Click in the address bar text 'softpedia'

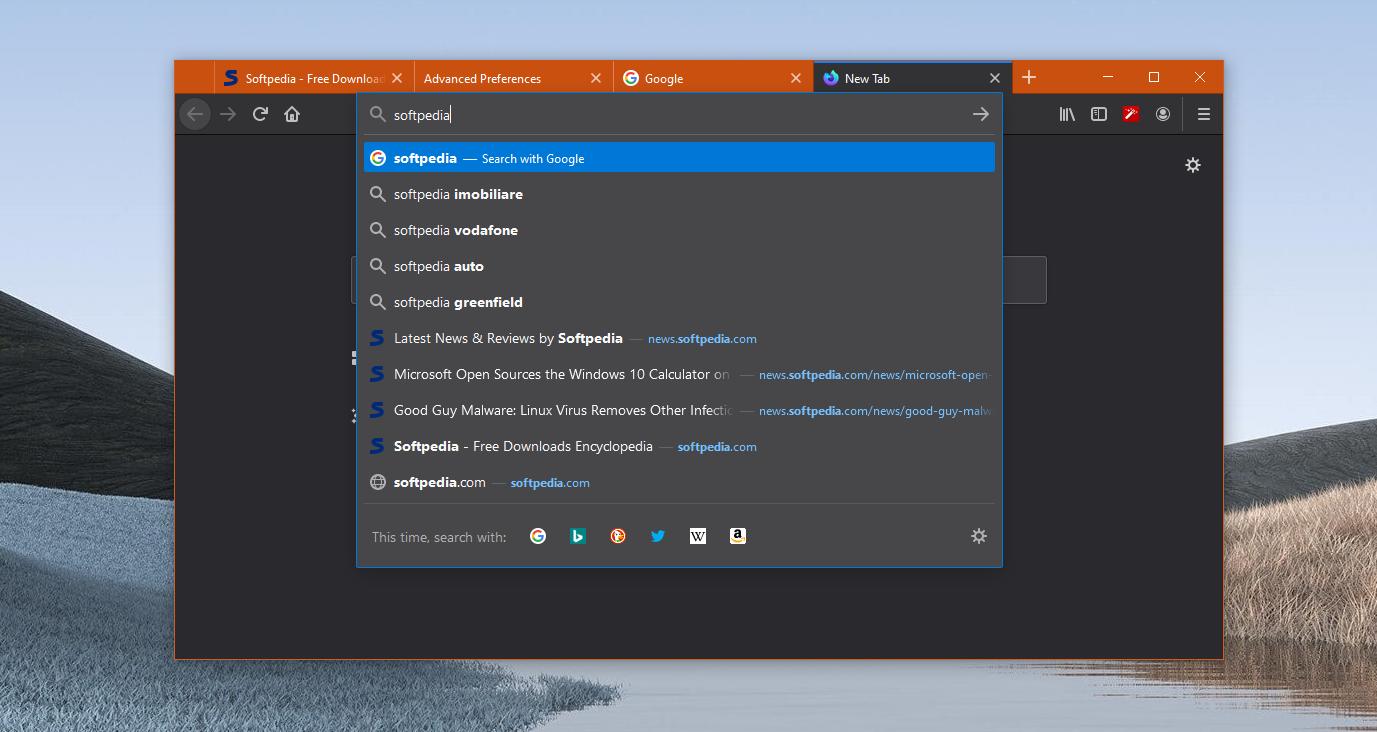422,115
